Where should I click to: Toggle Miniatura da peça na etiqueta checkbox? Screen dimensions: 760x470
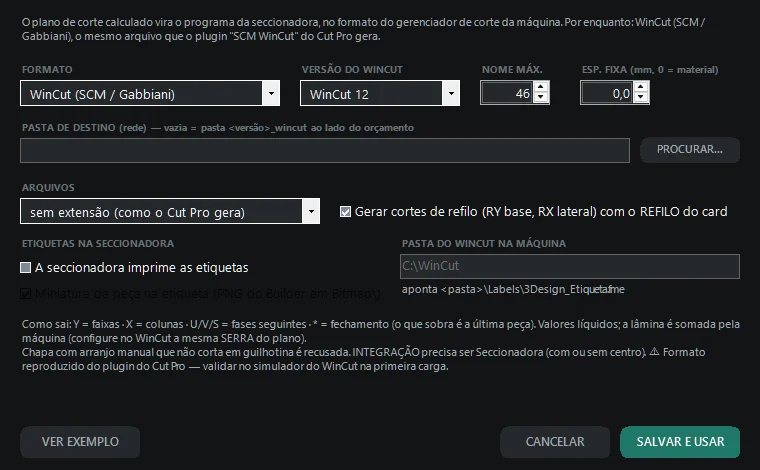pos(26,294)
